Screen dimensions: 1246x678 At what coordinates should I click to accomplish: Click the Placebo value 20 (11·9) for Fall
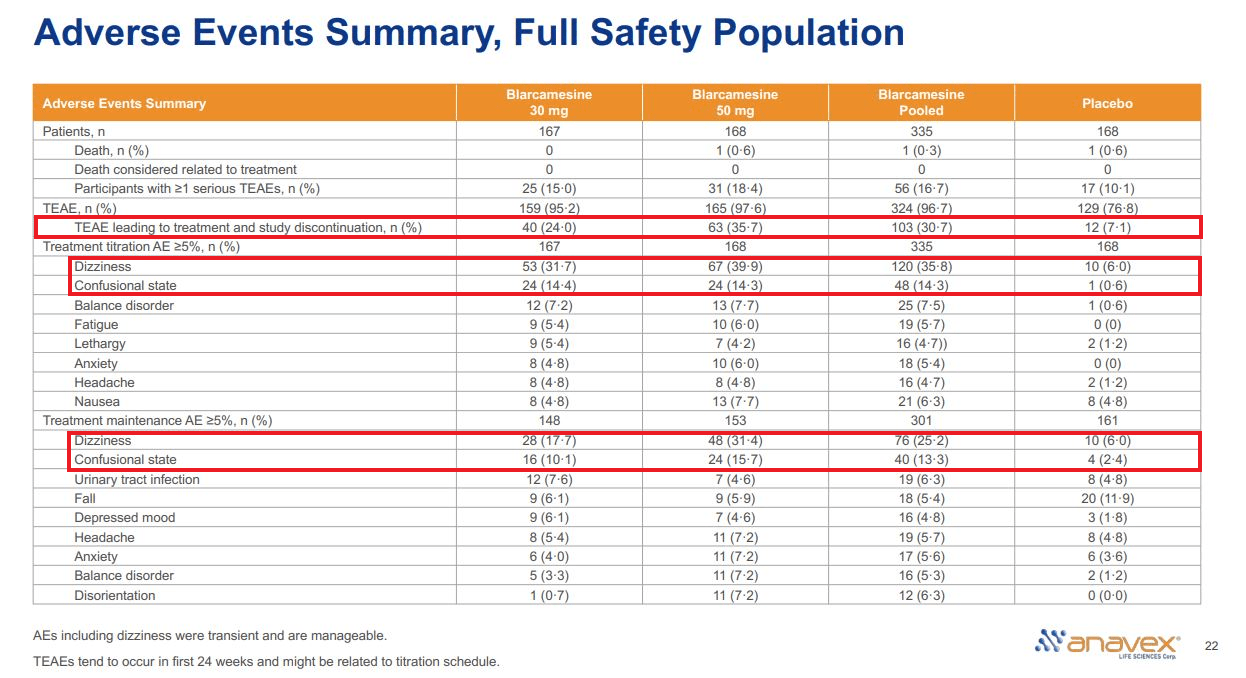[x=1106, y=498]
